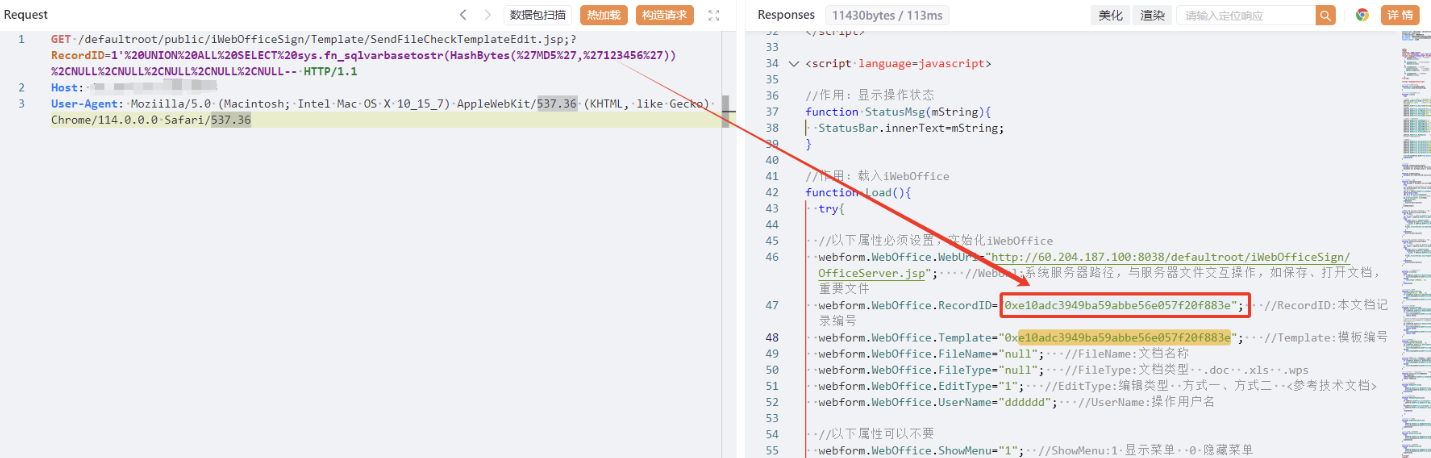Screen dimensions: 1431x458
Task: Click the orange 热加载 button
Action: click(603, 15)
